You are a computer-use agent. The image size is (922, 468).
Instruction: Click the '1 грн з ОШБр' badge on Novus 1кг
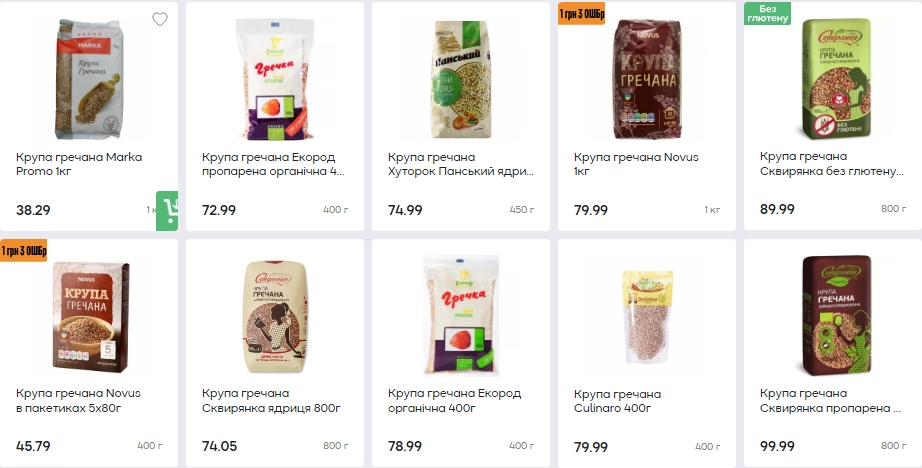[x=582, y=14]
